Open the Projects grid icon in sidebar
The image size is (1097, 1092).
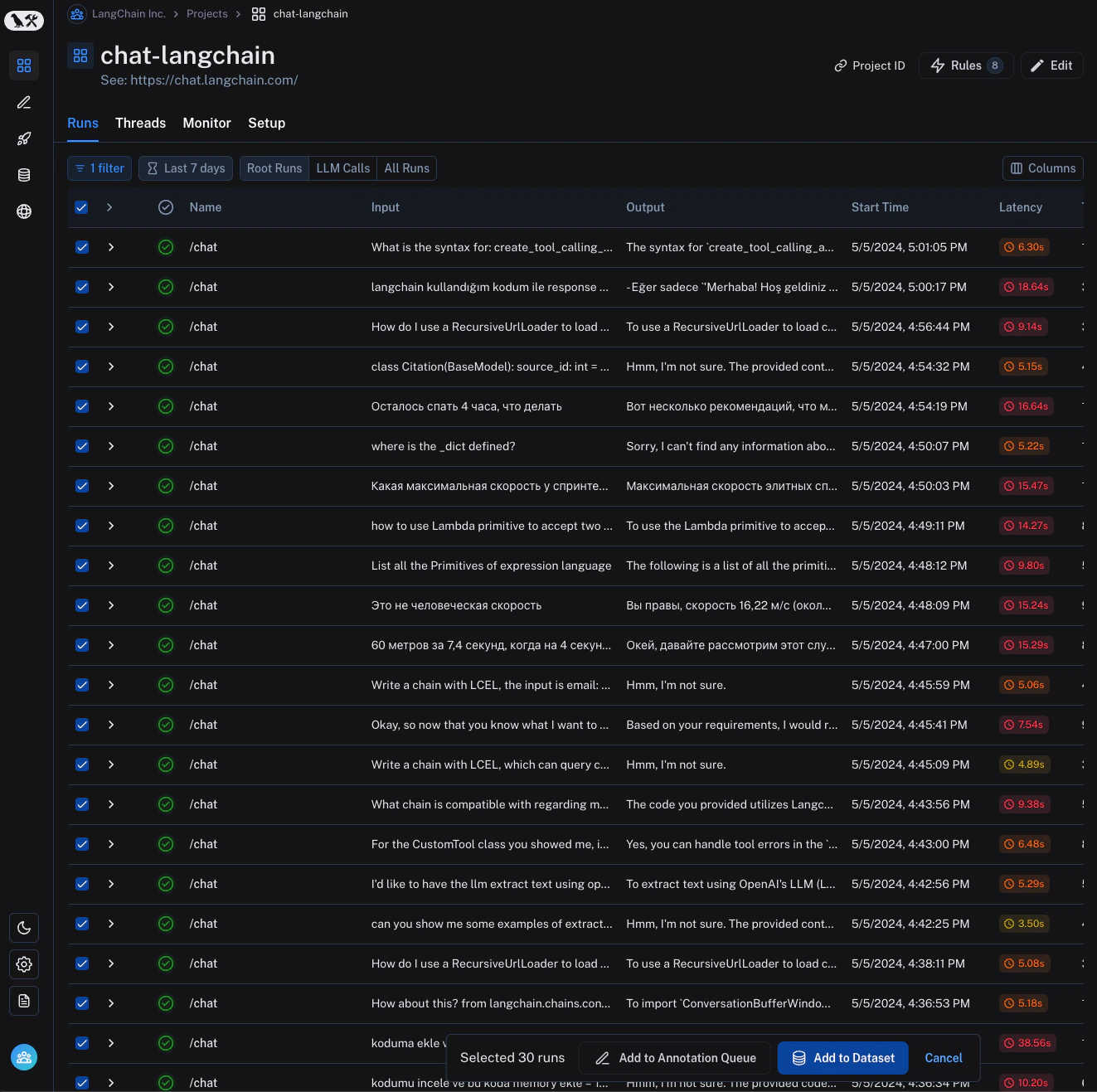coord(23,66)
